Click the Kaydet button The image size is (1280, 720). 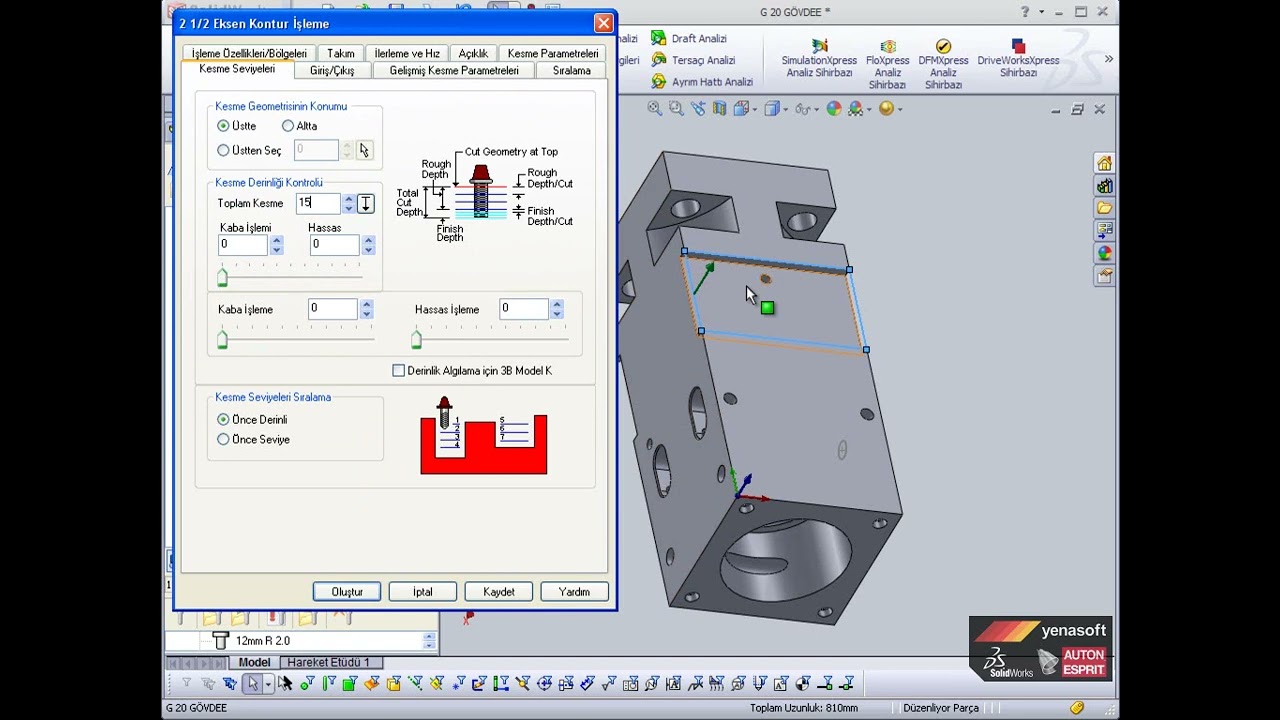click(499, 592)
